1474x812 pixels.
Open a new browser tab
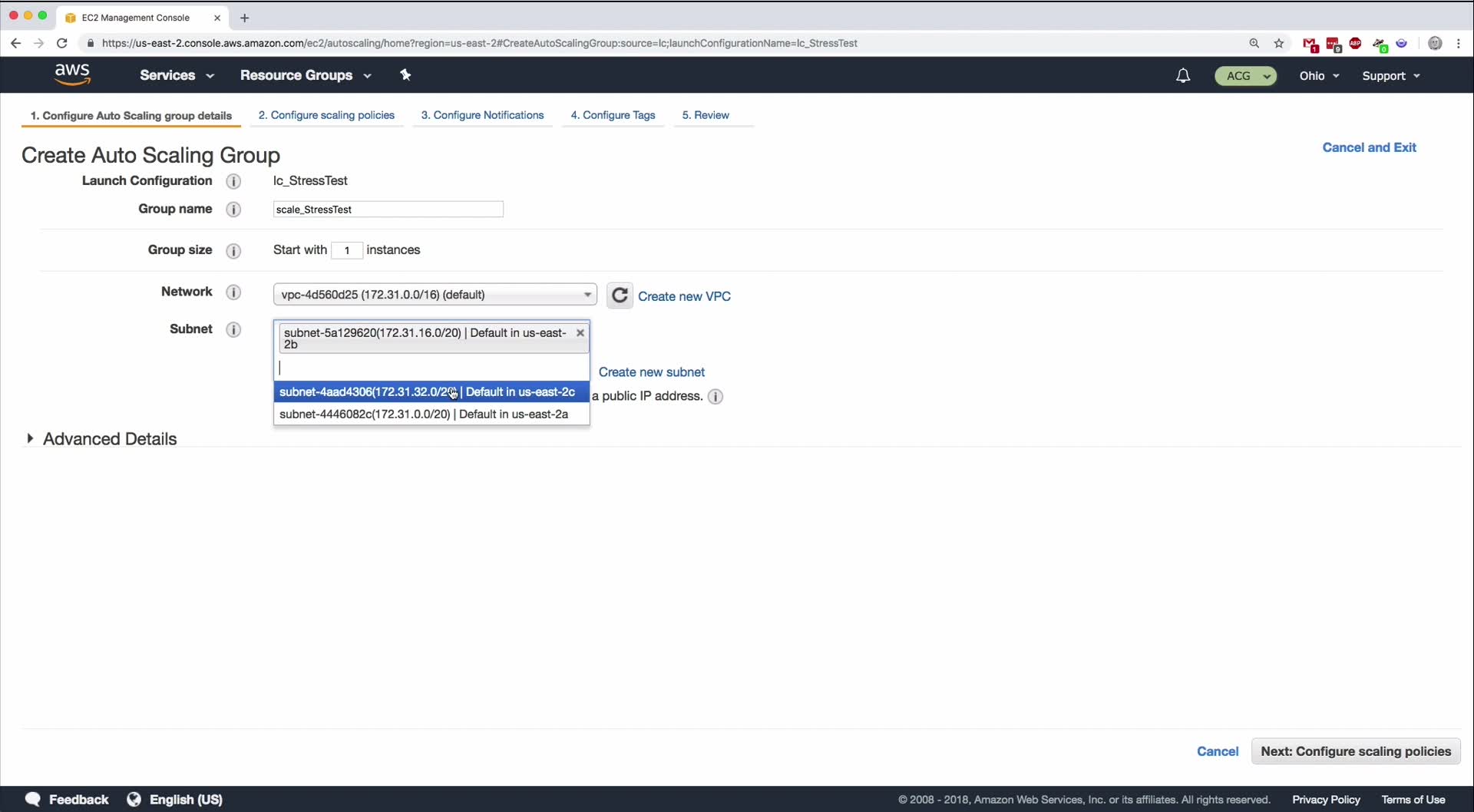point(245,18)
